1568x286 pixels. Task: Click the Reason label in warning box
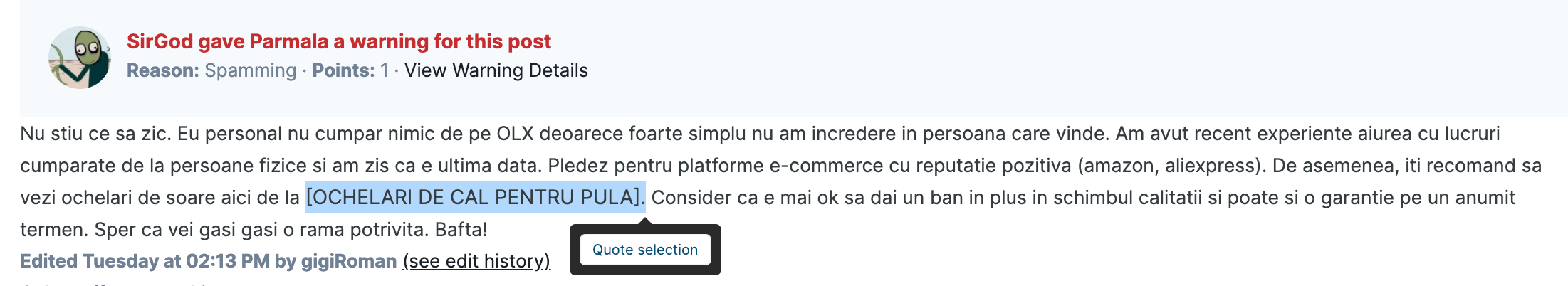tap(162, 70)
